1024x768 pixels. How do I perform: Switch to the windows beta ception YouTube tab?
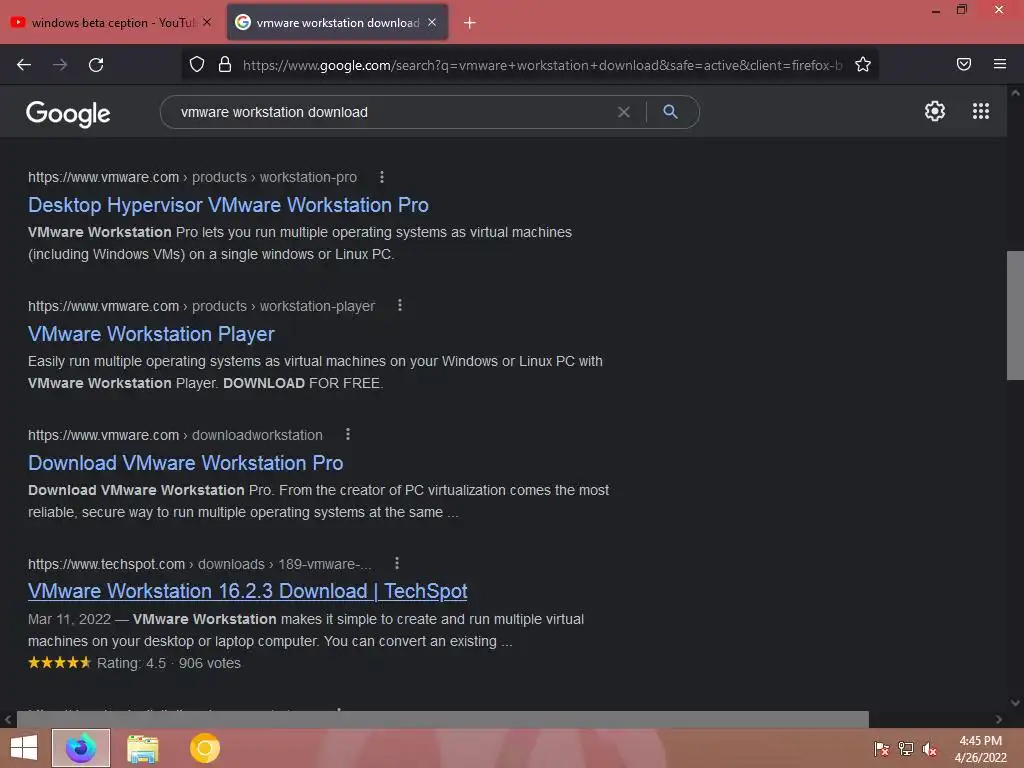[x=112, y=23]
